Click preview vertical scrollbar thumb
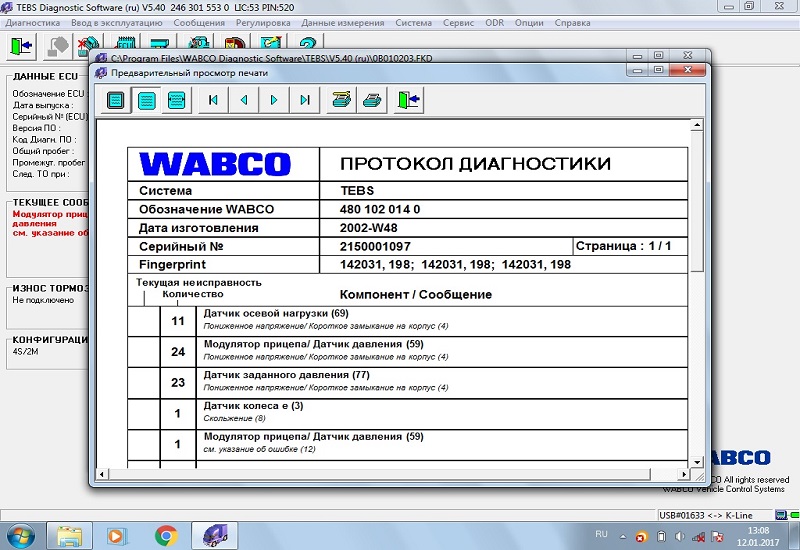The width and height of the screenshot is (800, 550). coord(697,201)
